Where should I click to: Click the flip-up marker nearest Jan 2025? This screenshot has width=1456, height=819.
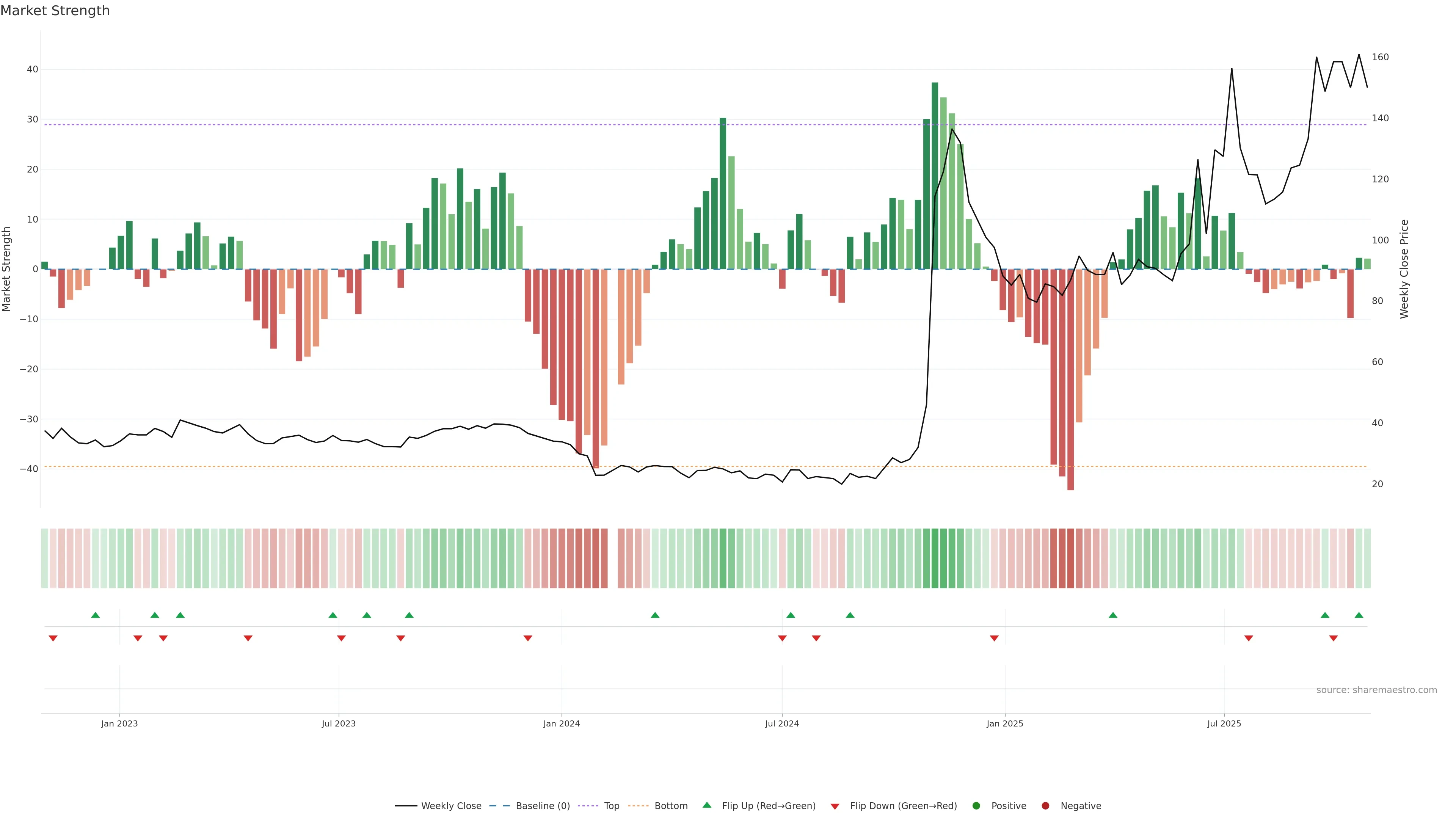(x=1113, y=615)
